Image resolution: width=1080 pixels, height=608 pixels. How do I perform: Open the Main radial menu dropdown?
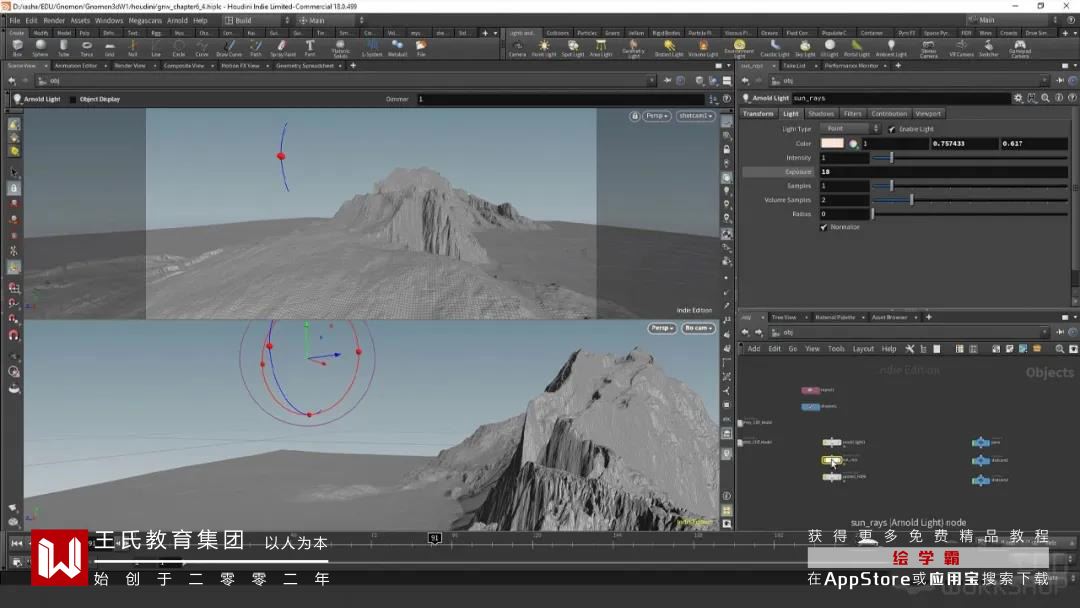[x=330, y=21]
